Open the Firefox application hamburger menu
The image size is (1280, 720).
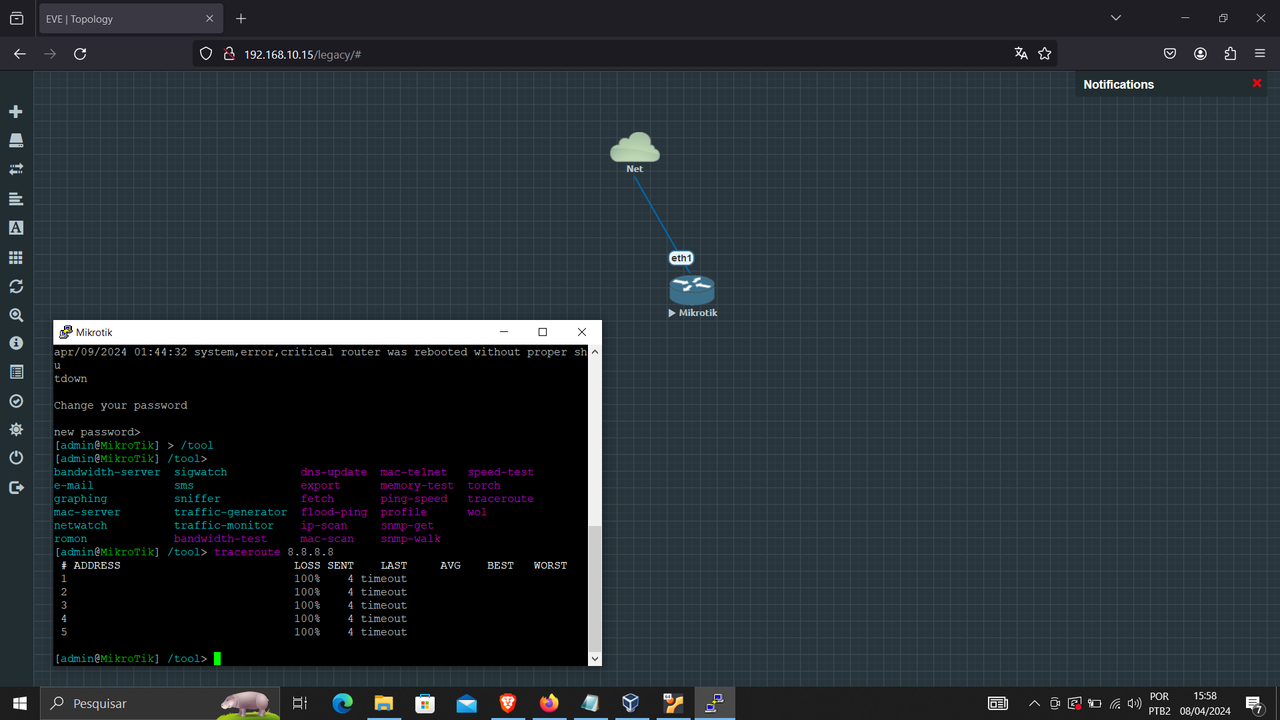(x=1260, y=54)
